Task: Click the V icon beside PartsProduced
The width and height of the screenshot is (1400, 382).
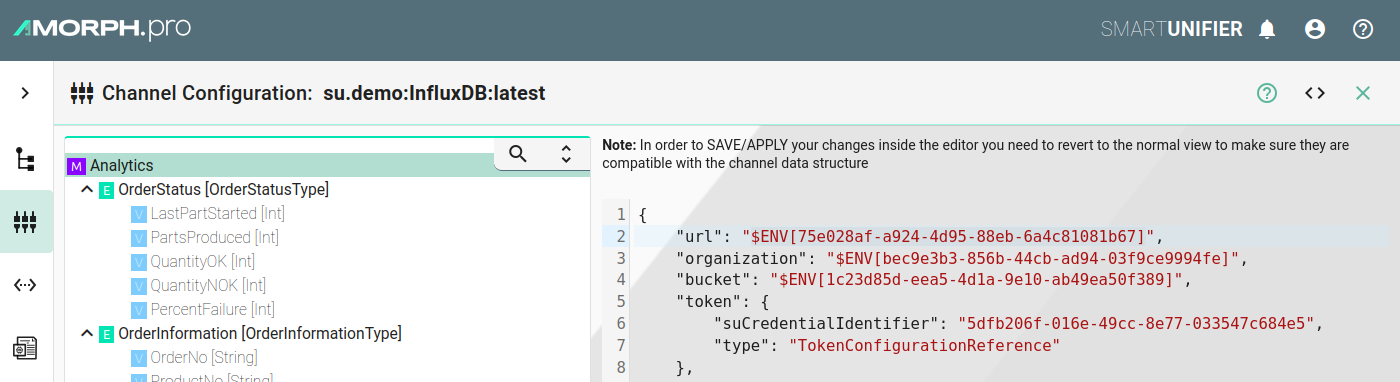Action: (138, 238)
